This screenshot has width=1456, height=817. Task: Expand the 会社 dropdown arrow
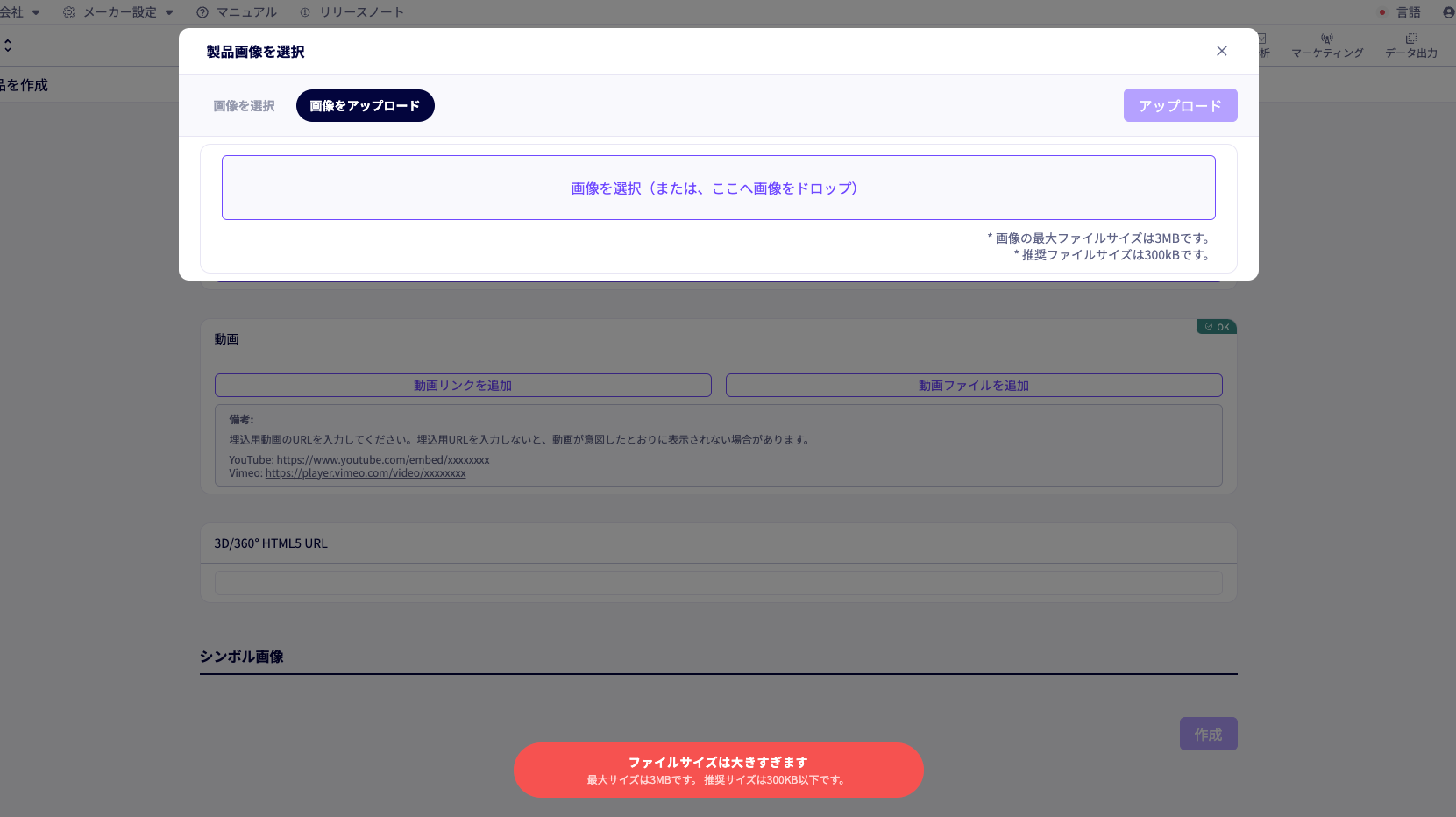click(x=36, y=12)
